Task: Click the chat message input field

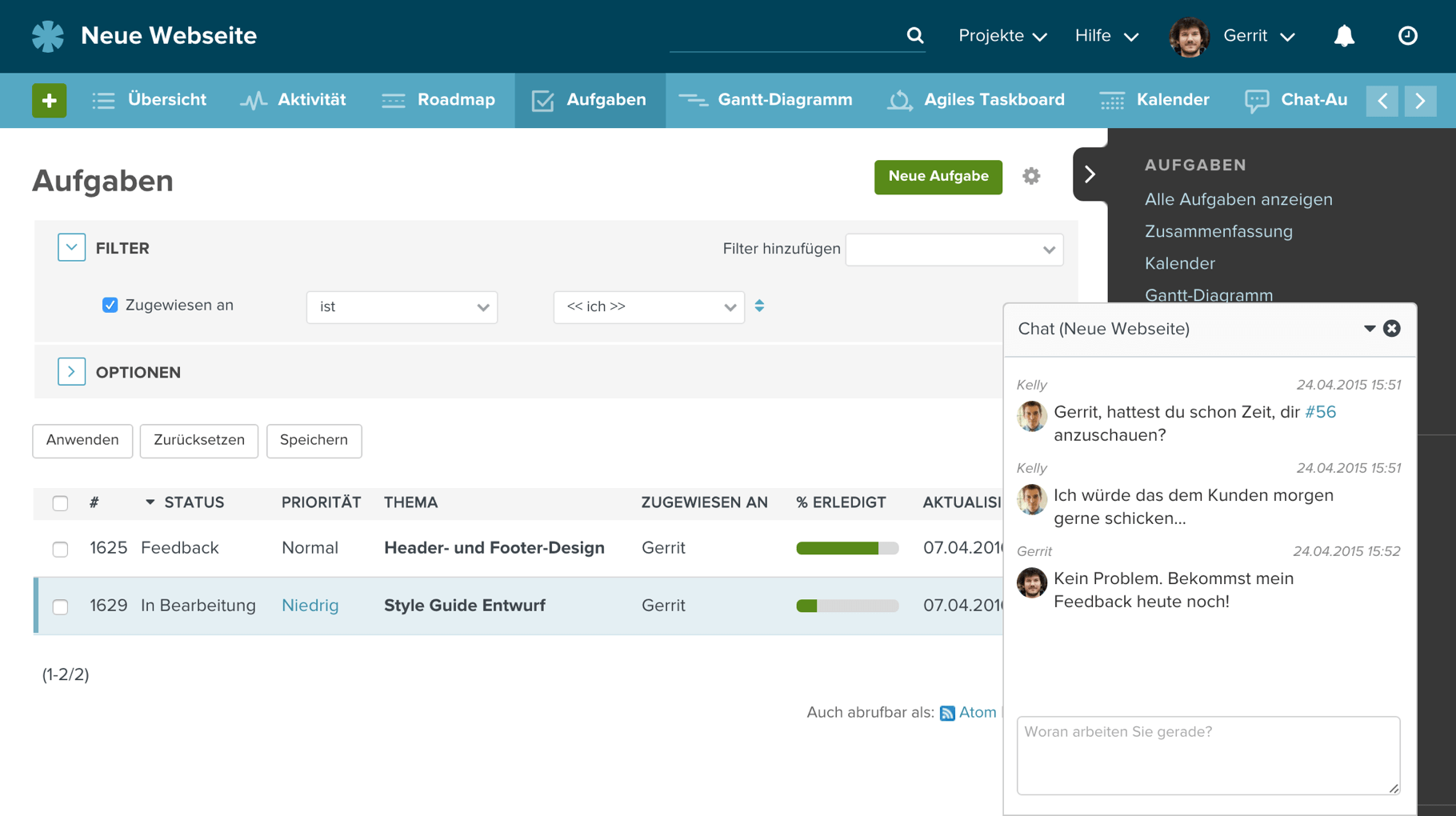Action: 1208,754
